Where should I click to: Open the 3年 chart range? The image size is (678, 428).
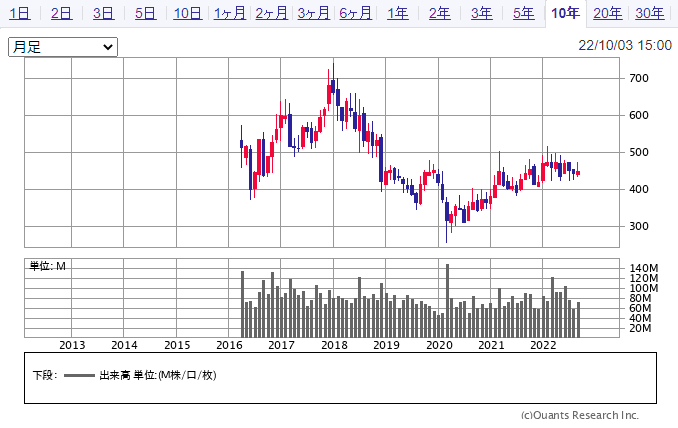481,13
